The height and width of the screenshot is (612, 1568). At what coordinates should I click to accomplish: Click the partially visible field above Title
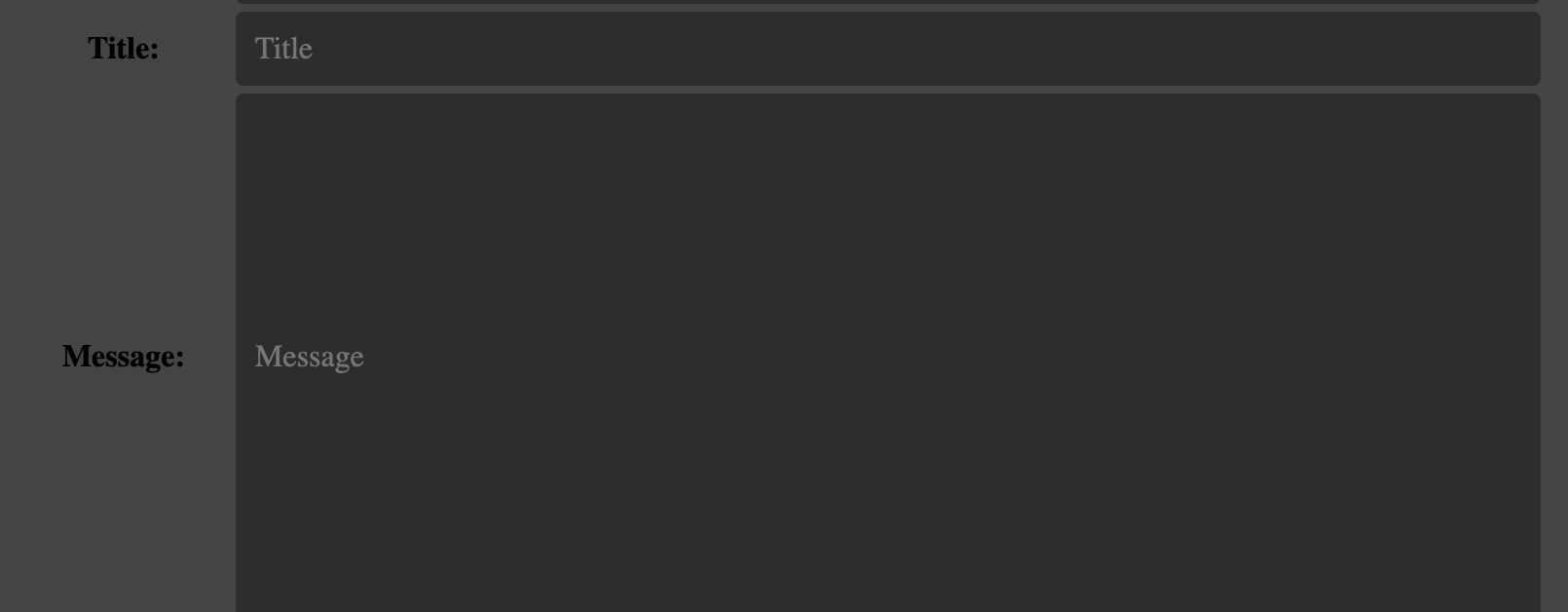point(887,1)
